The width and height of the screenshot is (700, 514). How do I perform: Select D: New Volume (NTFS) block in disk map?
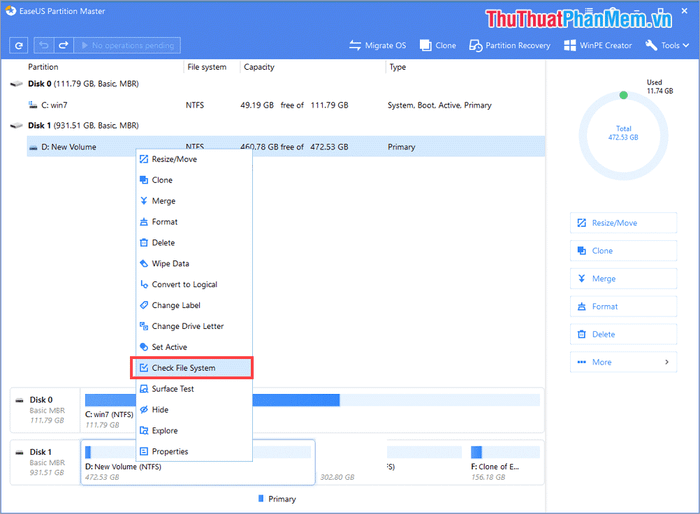(198, 462)
